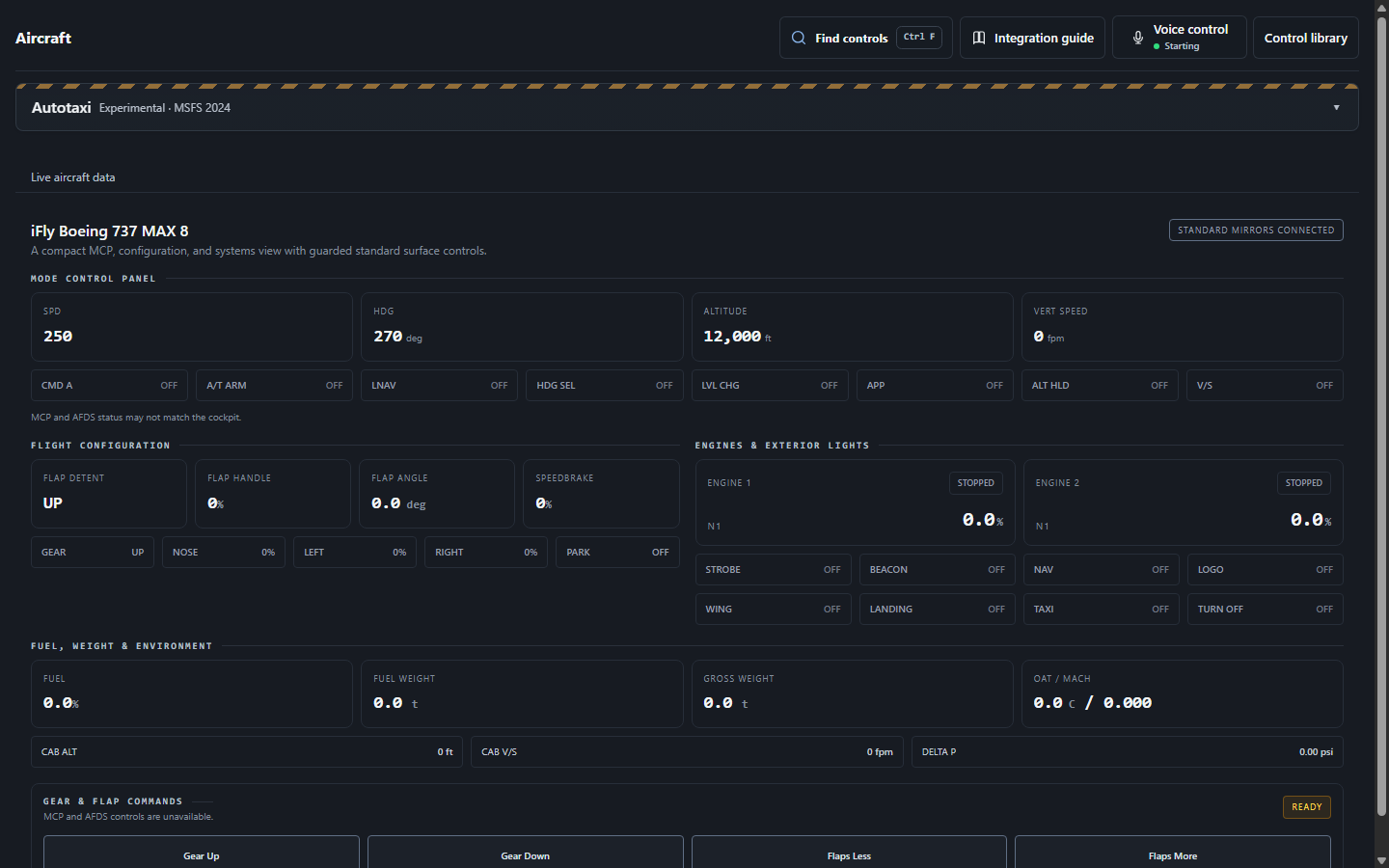The image size is (1389, 868).
Task: Click the OAT / MACH card
Action: 1183,693
